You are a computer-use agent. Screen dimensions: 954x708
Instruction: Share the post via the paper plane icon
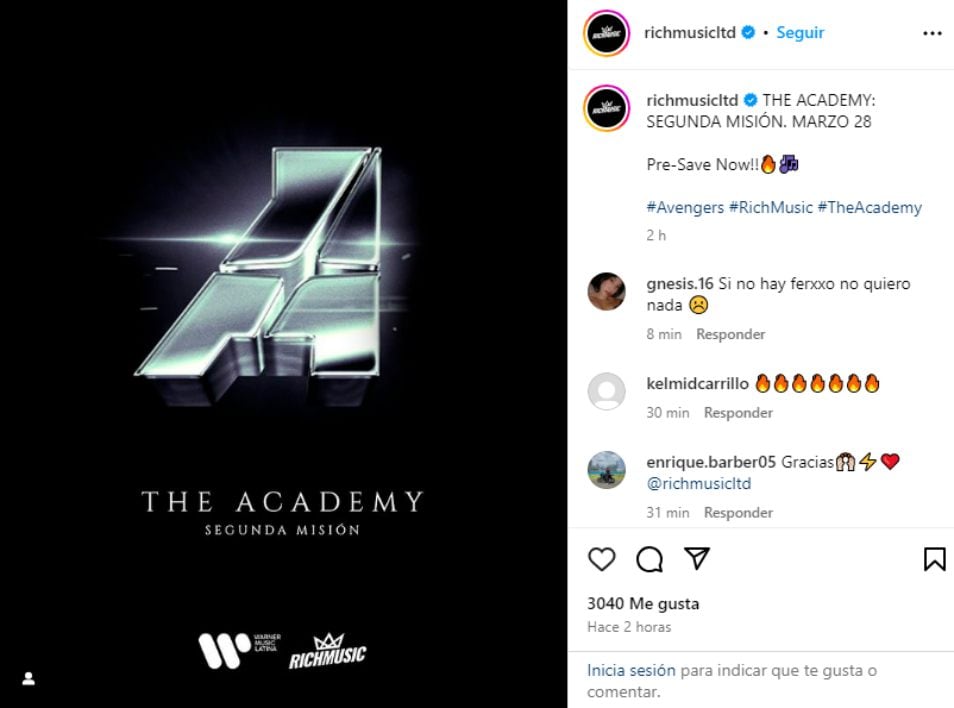[x=697, y=558]
